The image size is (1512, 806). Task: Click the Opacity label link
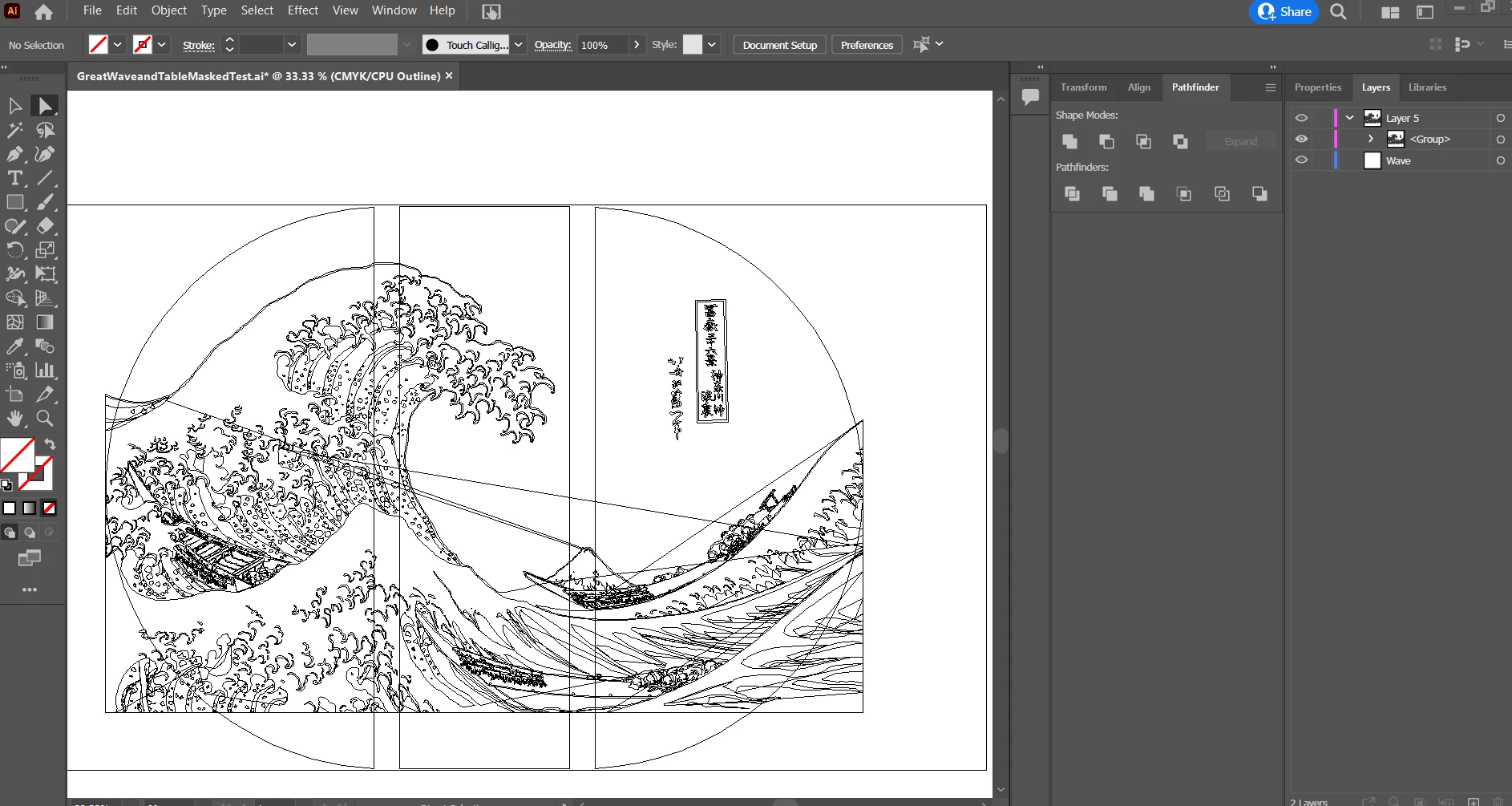pyautogui.click(x=553, y=46)
